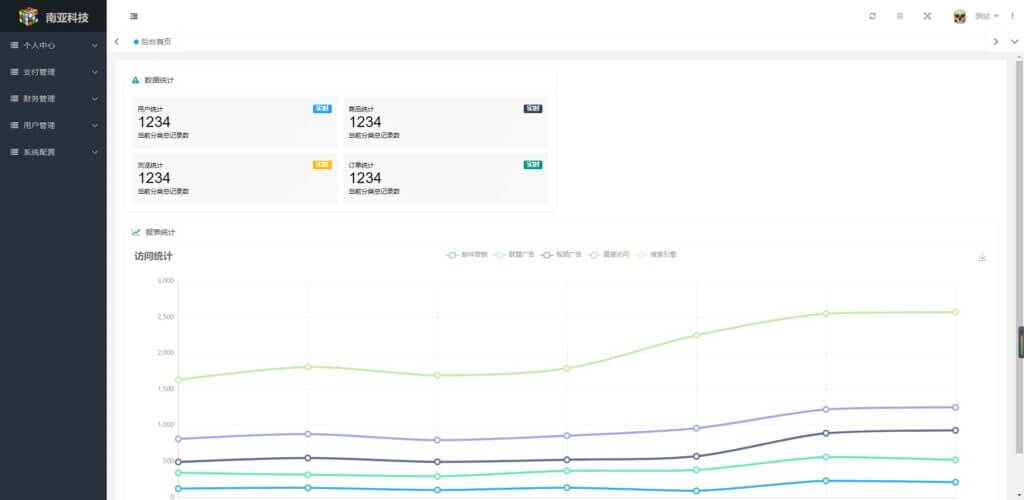1024x500 pixels.
Task: Toggle fullscreen mode icon
Action: pyautogui.click(x=927, y=16)
